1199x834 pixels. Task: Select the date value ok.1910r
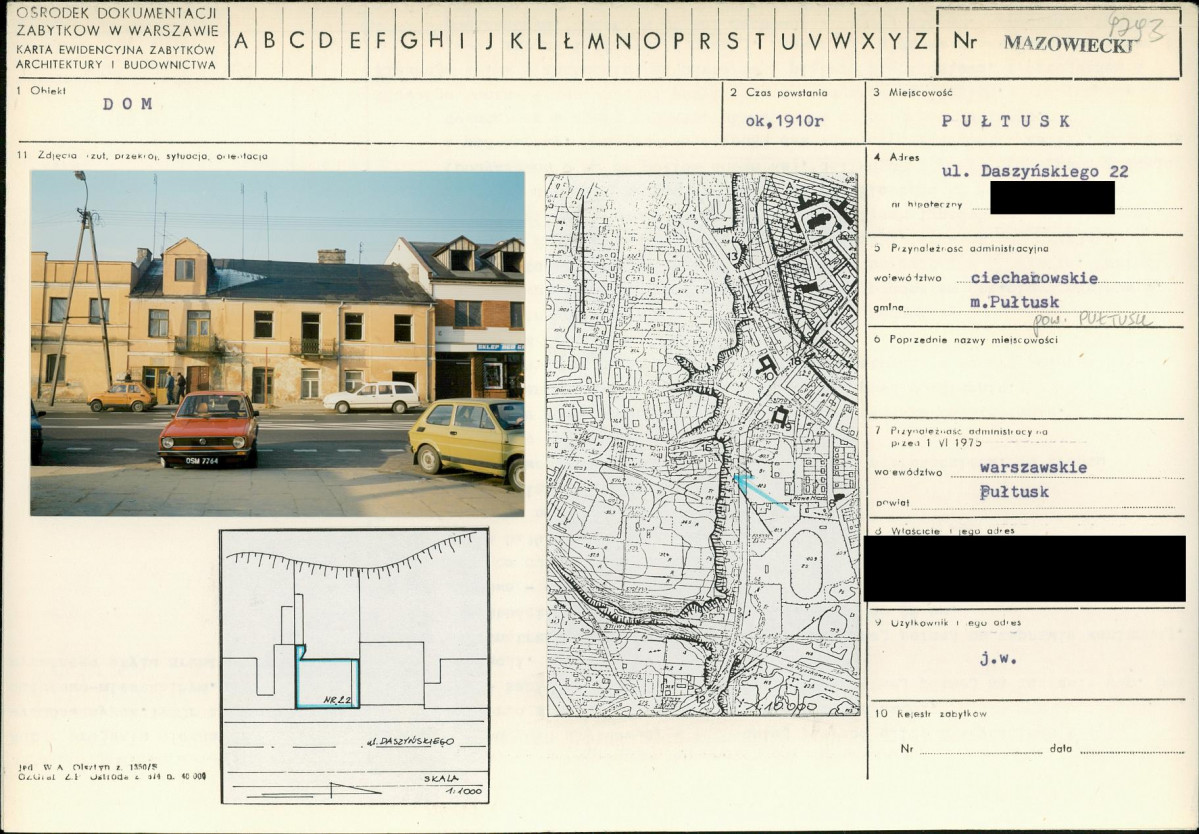pyautogui.click(x=785, y=121)
